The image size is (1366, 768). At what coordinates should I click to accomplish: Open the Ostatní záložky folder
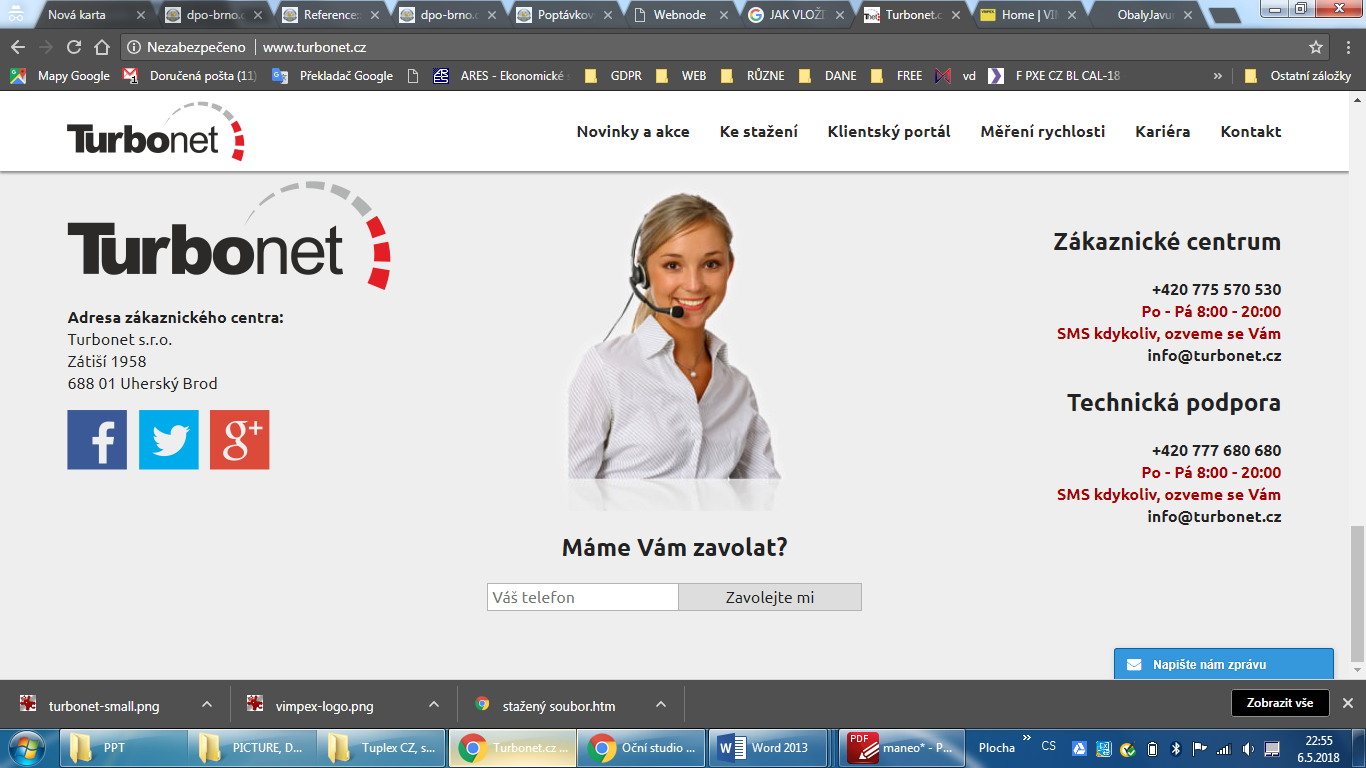[1298, 76]
